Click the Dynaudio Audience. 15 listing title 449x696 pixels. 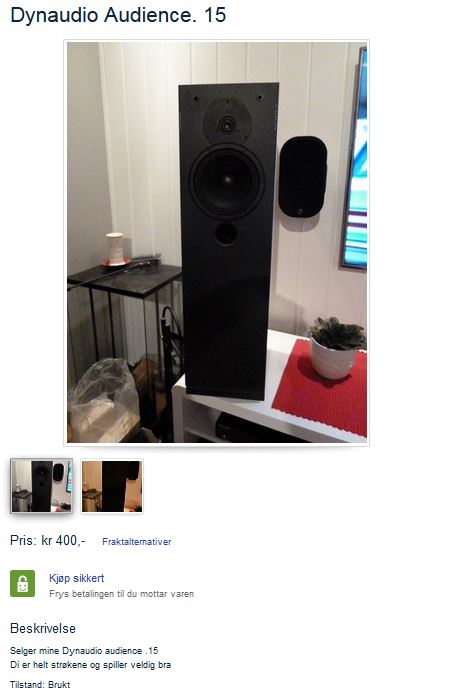(118, 15)
